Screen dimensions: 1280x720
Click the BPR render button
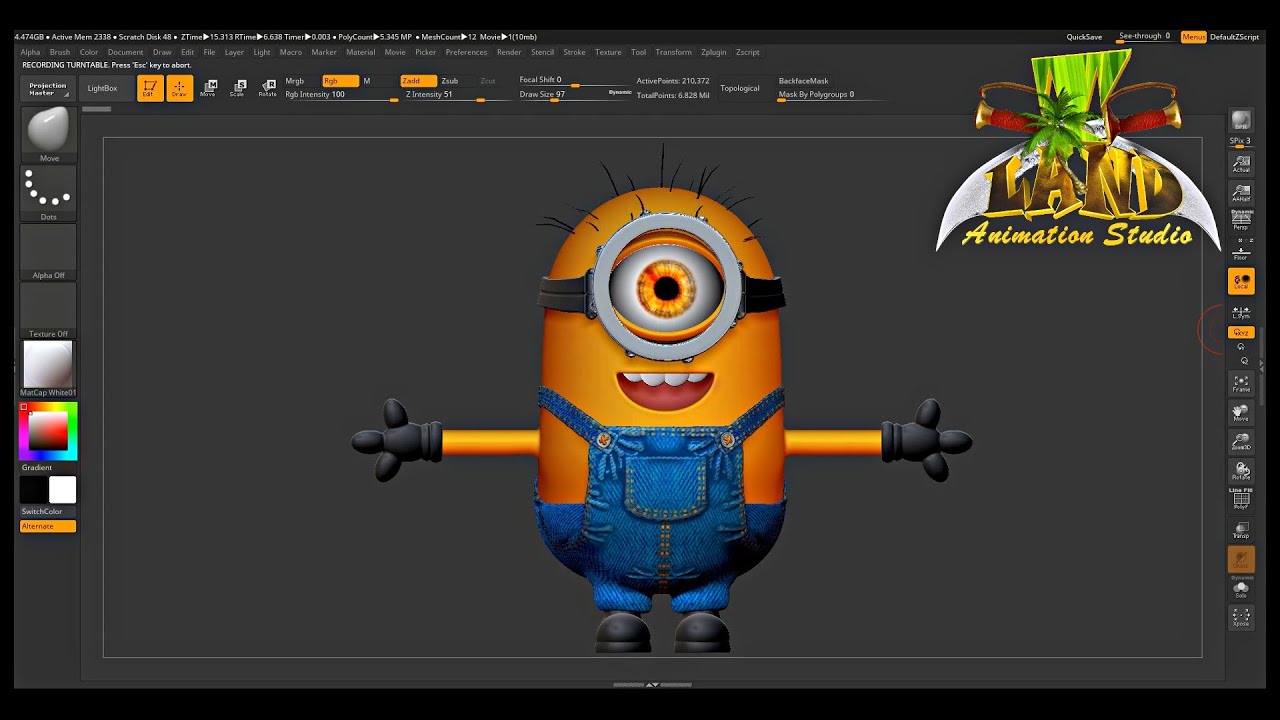(x=1241, y=121)
